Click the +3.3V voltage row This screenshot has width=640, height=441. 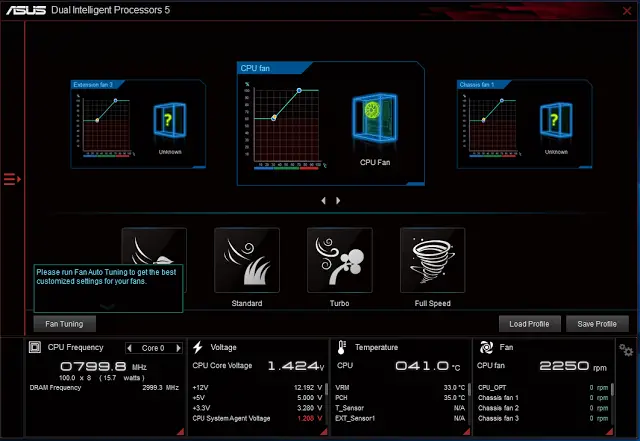click(x=257, y=408)
